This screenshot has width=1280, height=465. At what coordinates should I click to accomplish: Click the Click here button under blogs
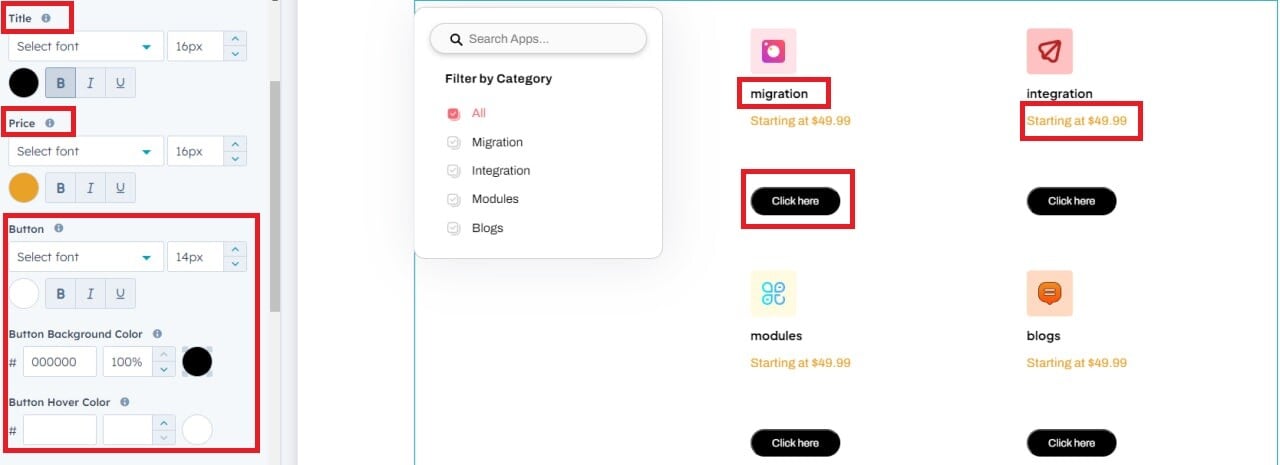(x=1071, y=443)
